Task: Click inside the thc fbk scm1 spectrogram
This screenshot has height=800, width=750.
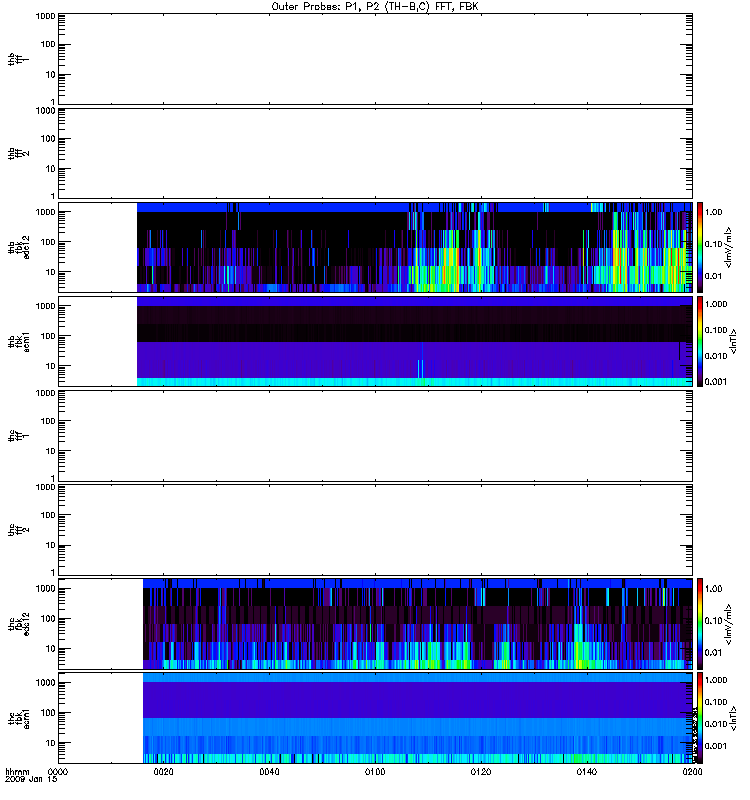Action: coord(417,718)
